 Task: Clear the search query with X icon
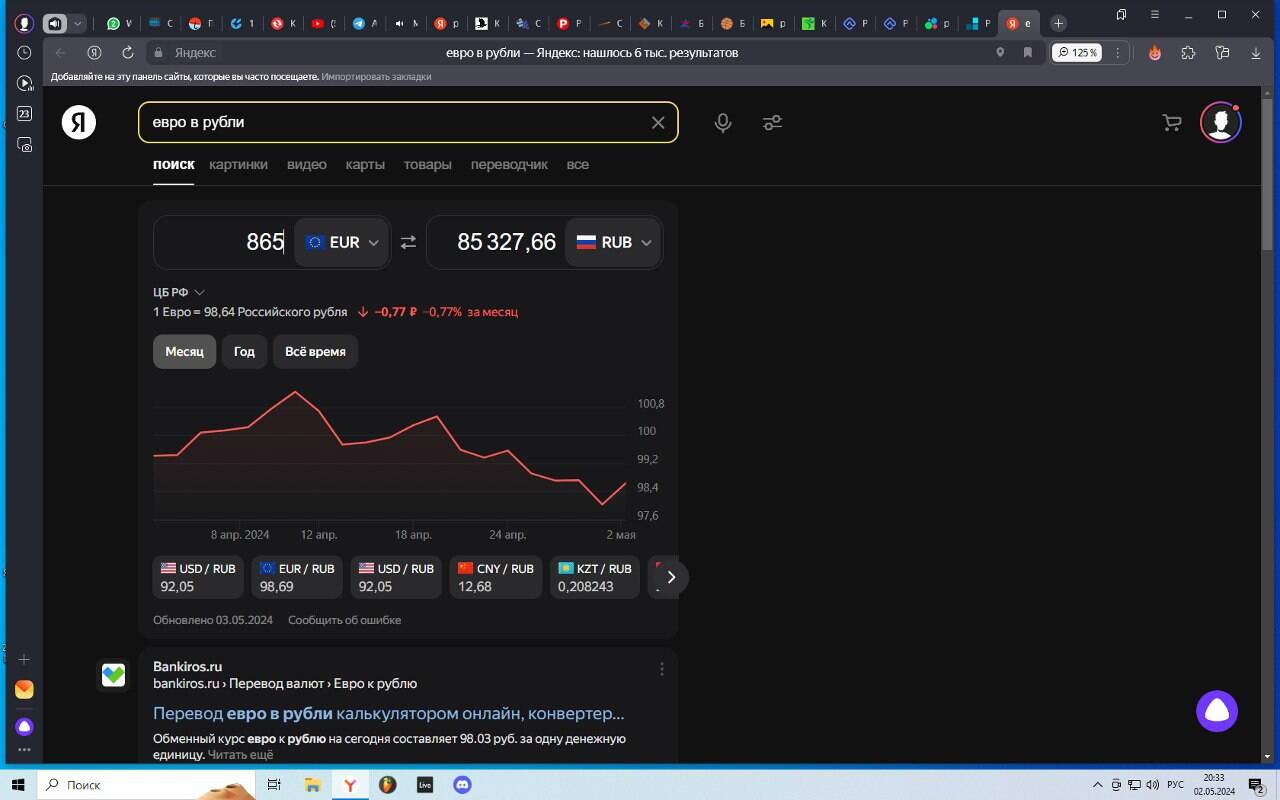(657, 122)
